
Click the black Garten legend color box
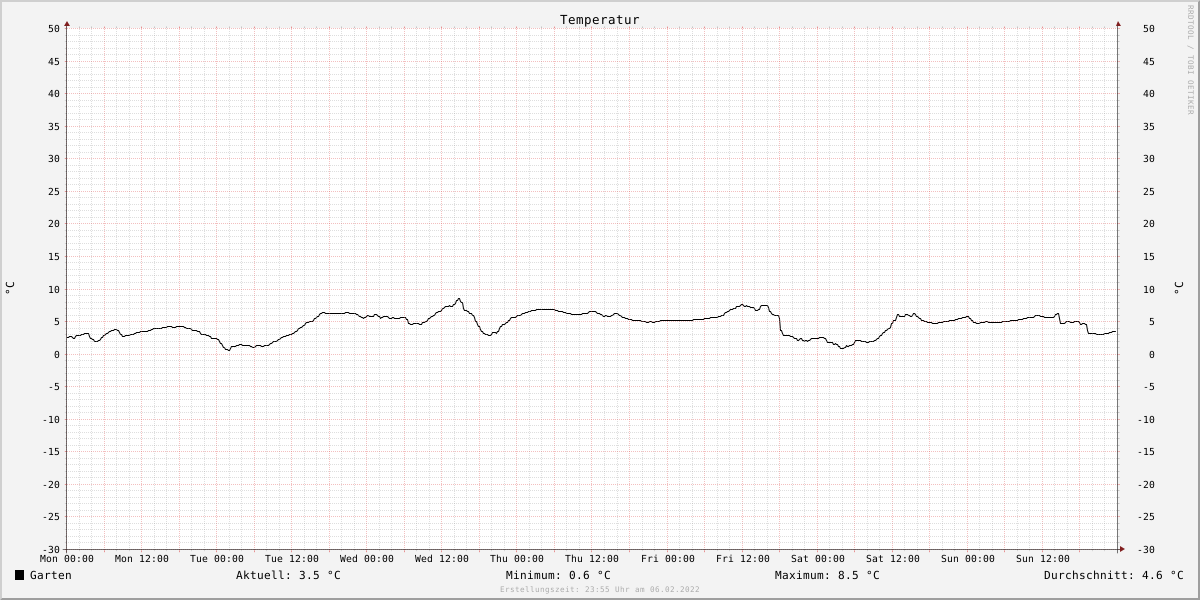19,575
